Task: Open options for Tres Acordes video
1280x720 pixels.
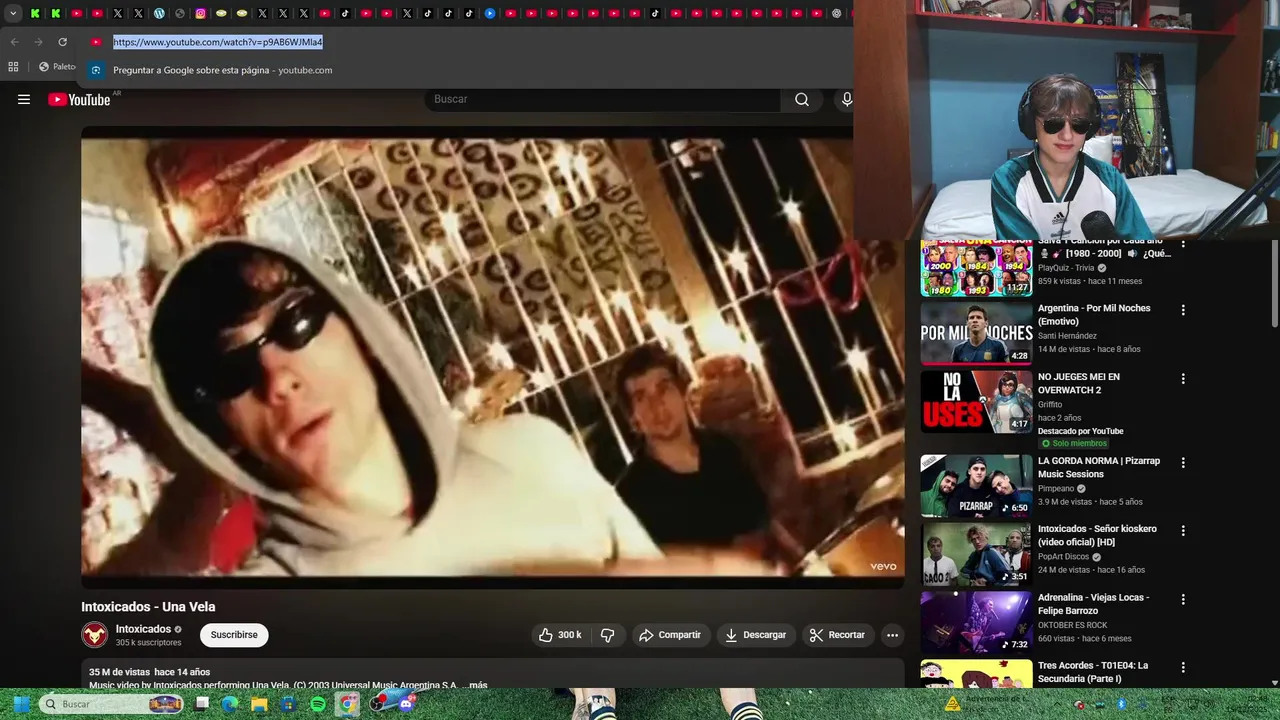Action: click(1183, 667)
